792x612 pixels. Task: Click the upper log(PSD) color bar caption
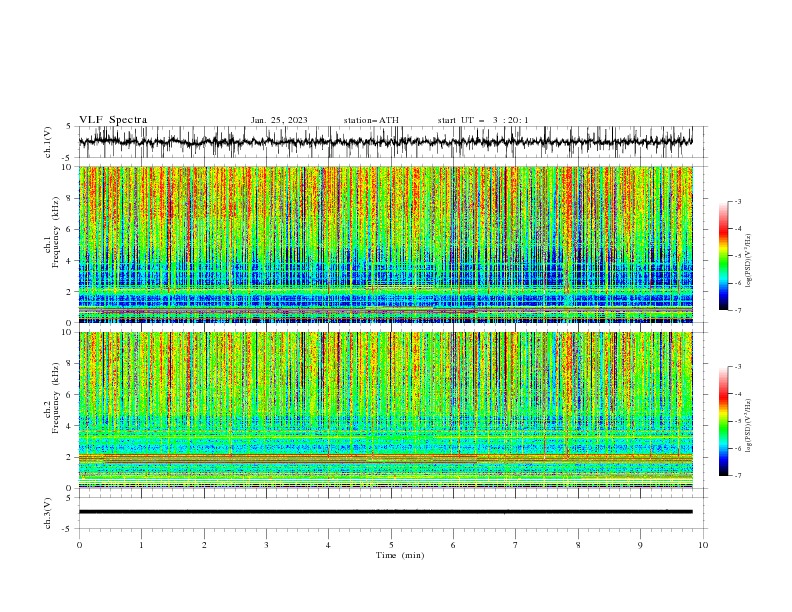[748, 261]
